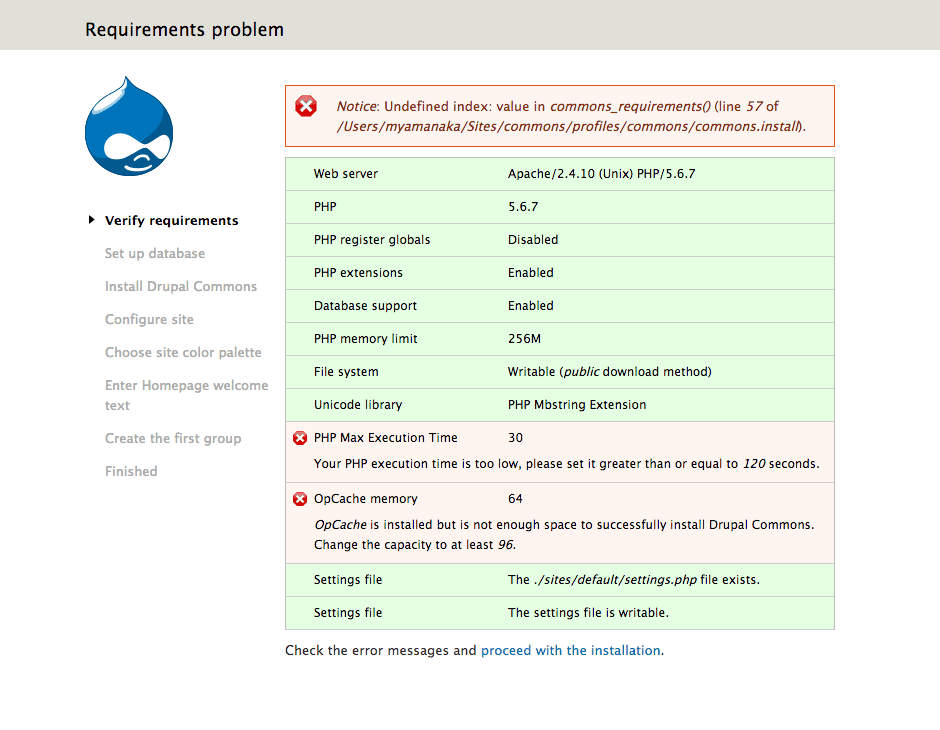Follow the proceed with the installation link
Viewport: 940px width, 730px height.
click(570, 651)
